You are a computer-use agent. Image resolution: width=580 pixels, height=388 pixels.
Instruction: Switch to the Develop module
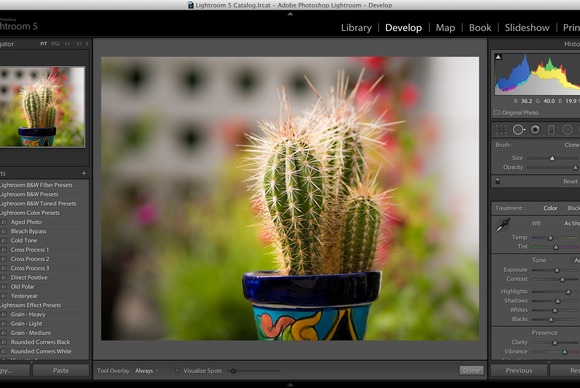point(403,28)
